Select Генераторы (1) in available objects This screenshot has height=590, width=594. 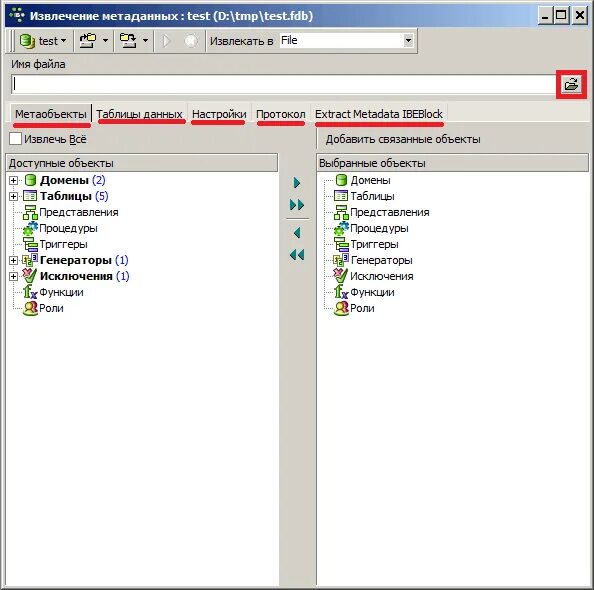tap(84, 260)
